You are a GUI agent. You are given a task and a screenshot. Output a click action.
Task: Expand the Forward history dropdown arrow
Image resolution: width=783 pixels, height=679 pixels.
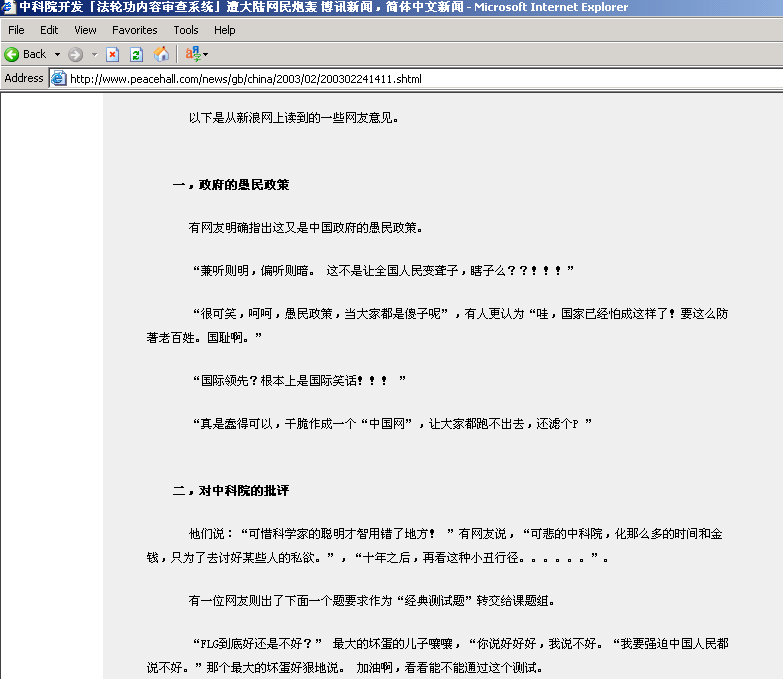(x=94, y=54)
